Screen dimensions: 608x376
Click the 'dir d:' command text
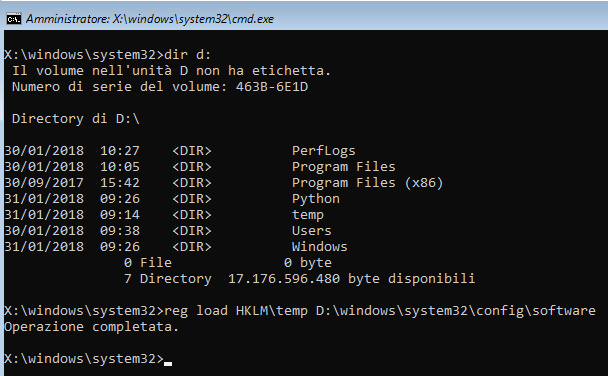(x=188, y=55)
